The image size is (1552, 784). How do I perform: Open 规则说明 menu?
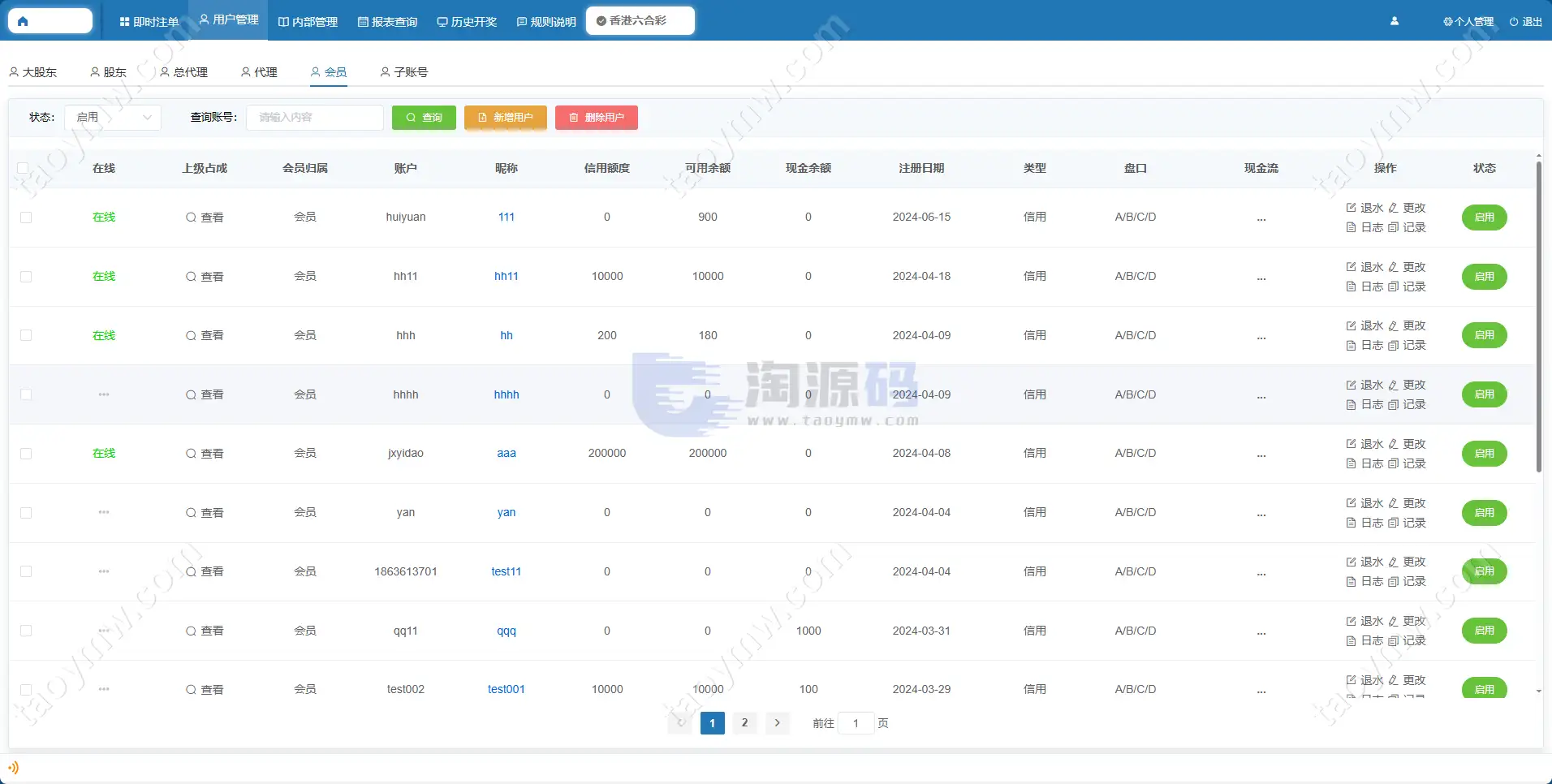tap(546, 22)
